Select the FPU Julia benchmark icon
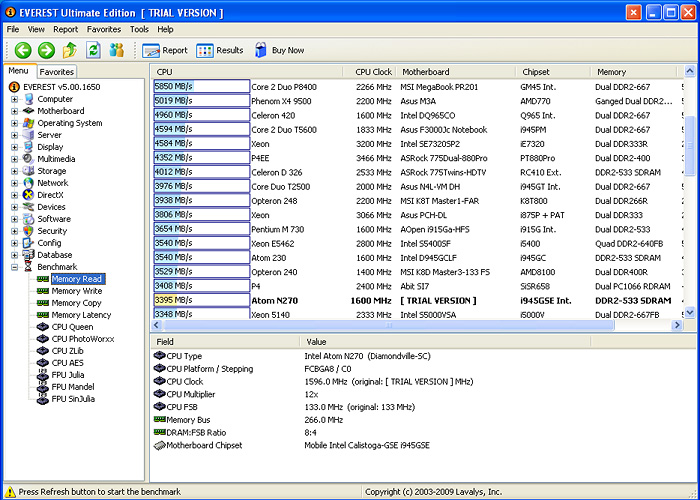The width and height of the screenshot is (700, 500). (43, 375)
